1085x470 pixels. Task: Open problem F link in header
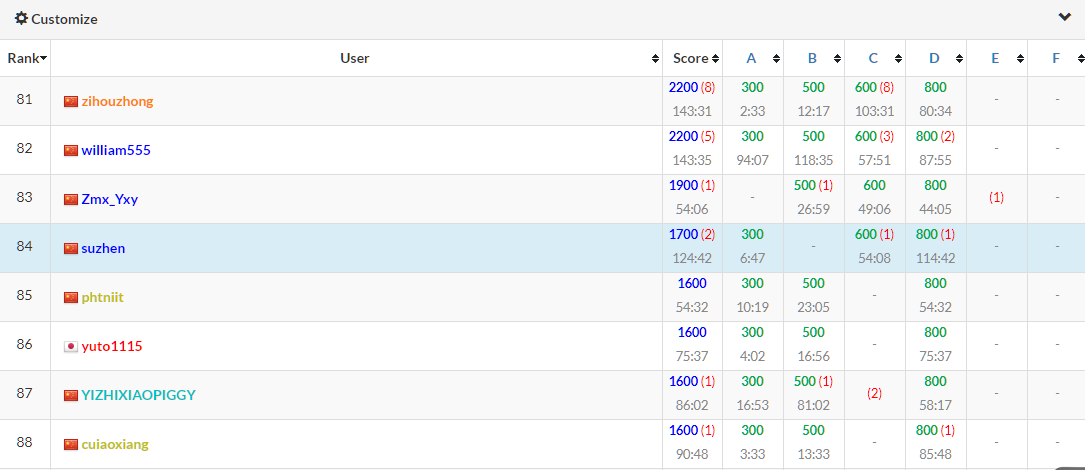(x=1056, y=58)
